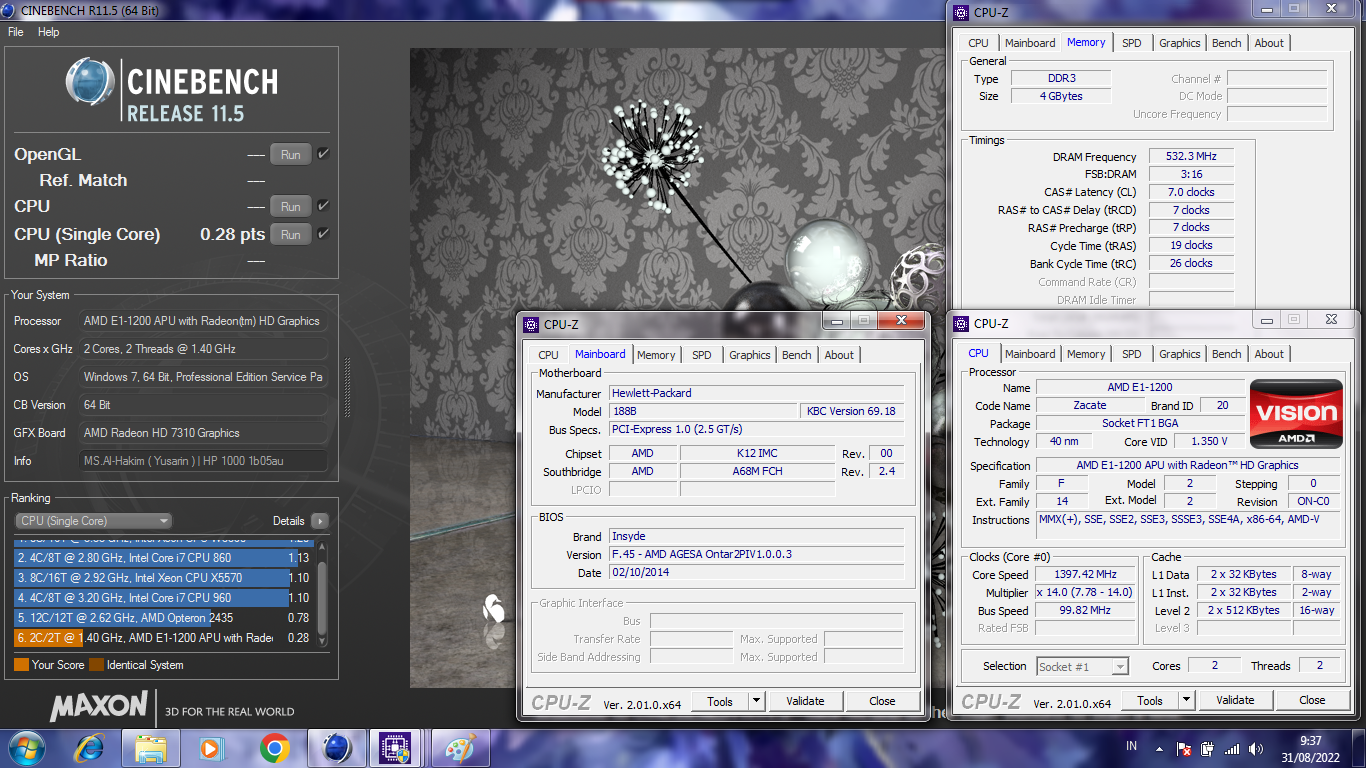Image resolution: width=1366 pixels, height=768 pixels.
Task: Click the Close button in the Mainboard window
Action: coord(882,701)
